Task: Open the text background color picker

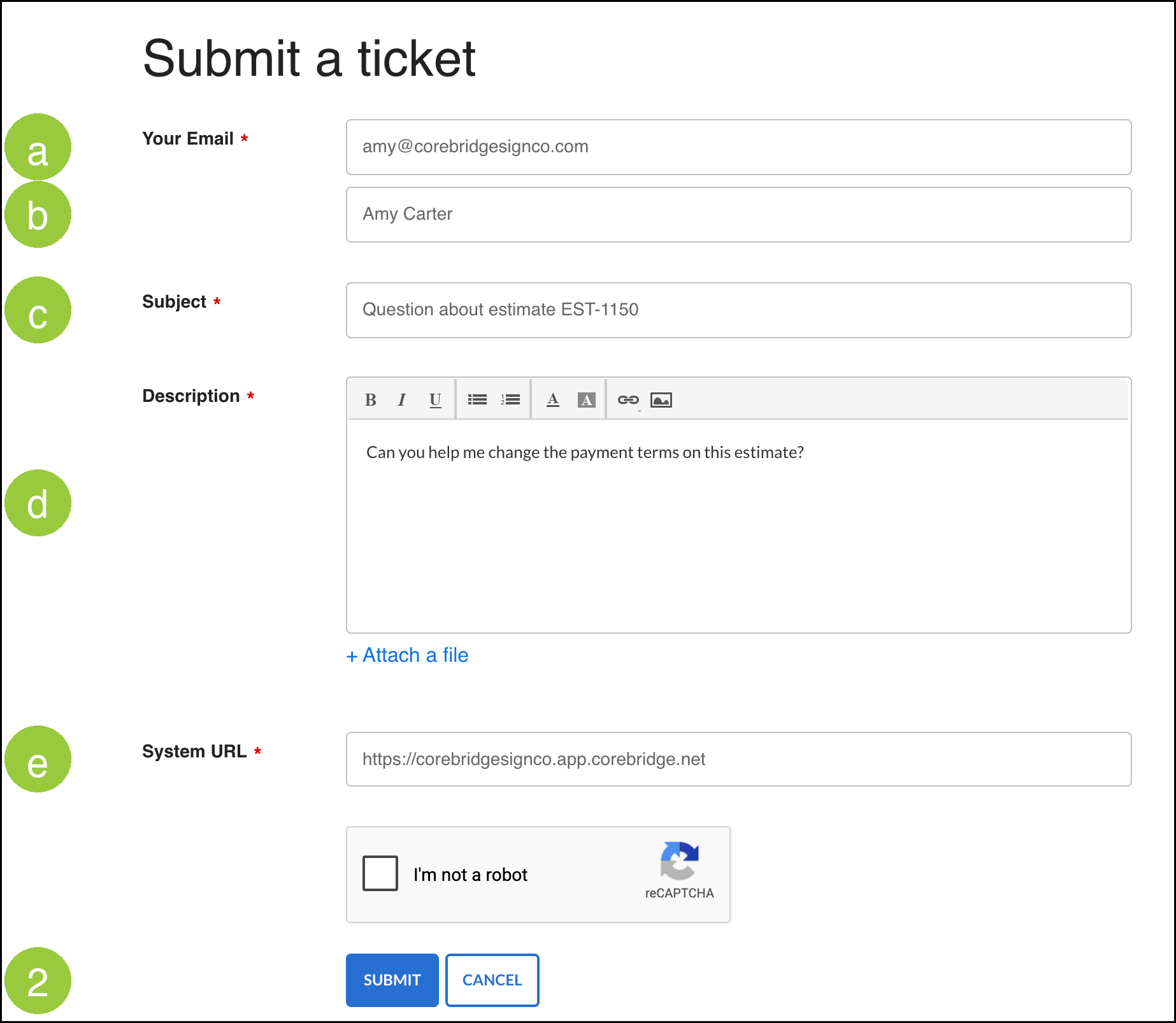Action: pos(586,400)
